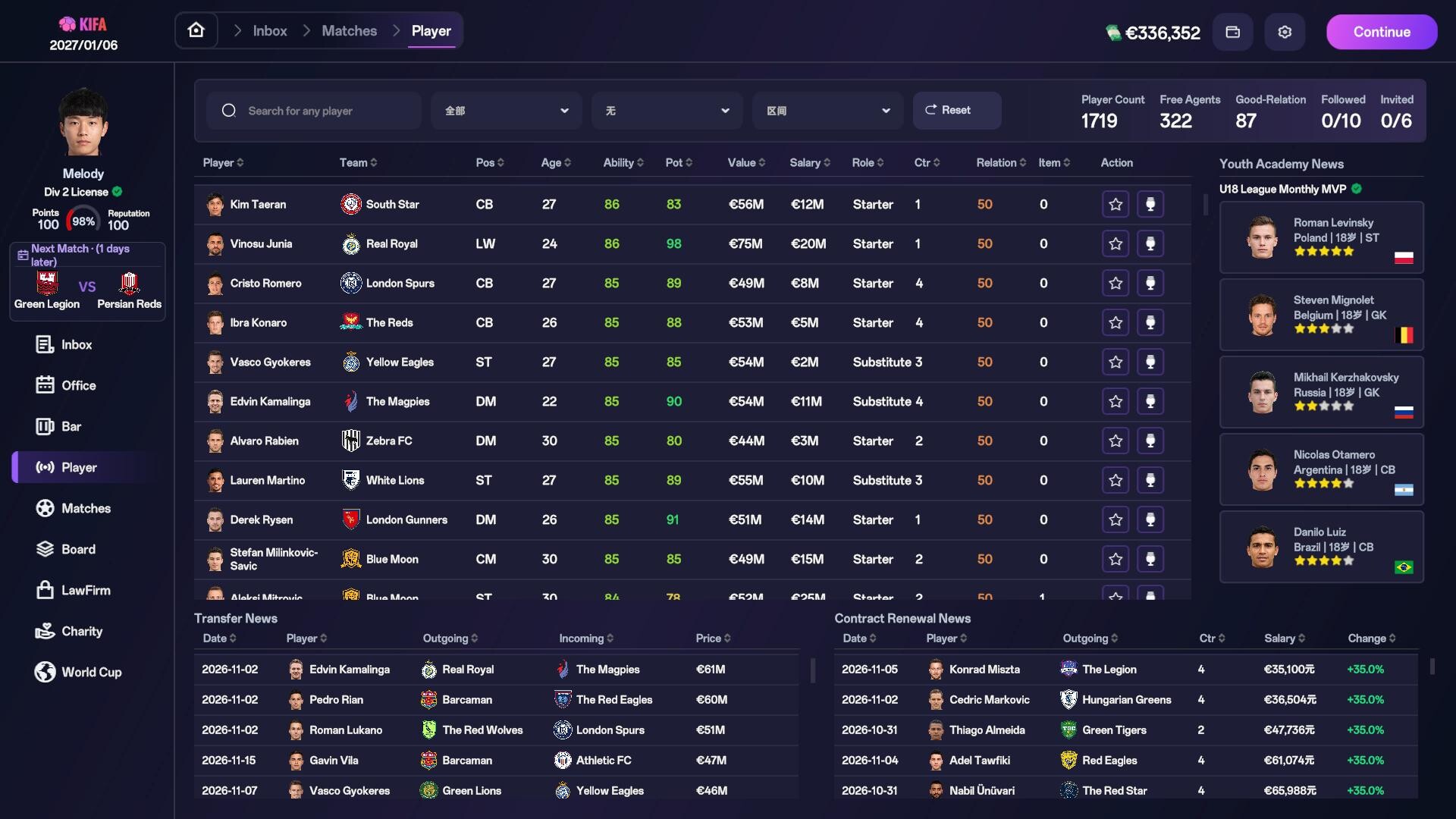
Task: Click Persian Reds club crest in next match
Action: tap(129, 284)
